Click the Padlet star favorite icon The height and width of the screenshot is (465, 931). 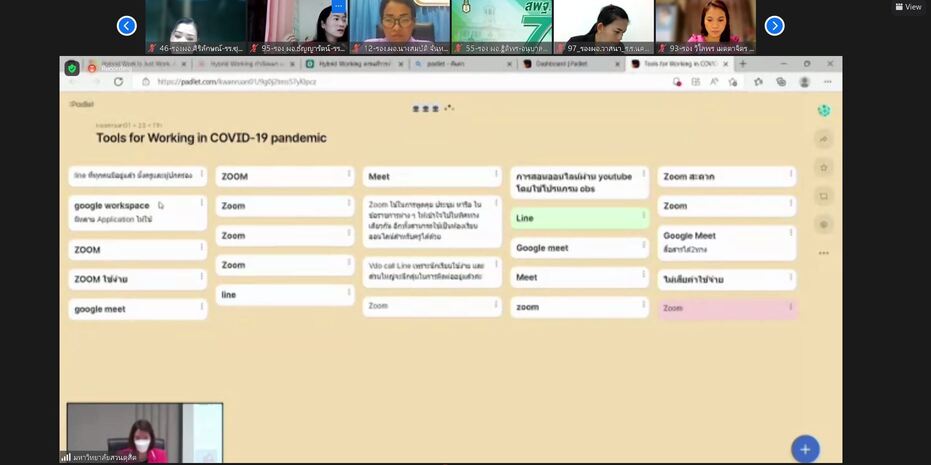click(824, 167)
